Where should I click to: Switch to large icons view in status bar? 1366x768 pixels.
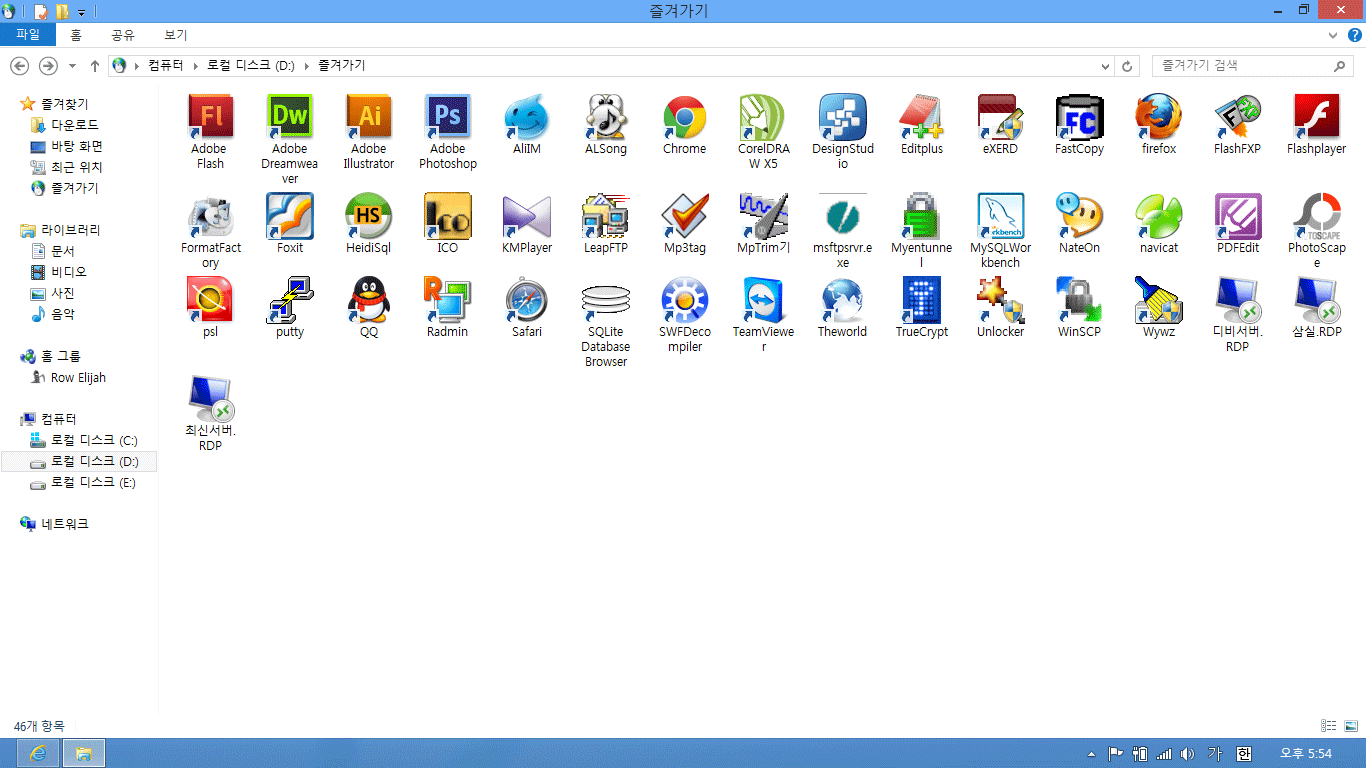(x=1349, y=726)
